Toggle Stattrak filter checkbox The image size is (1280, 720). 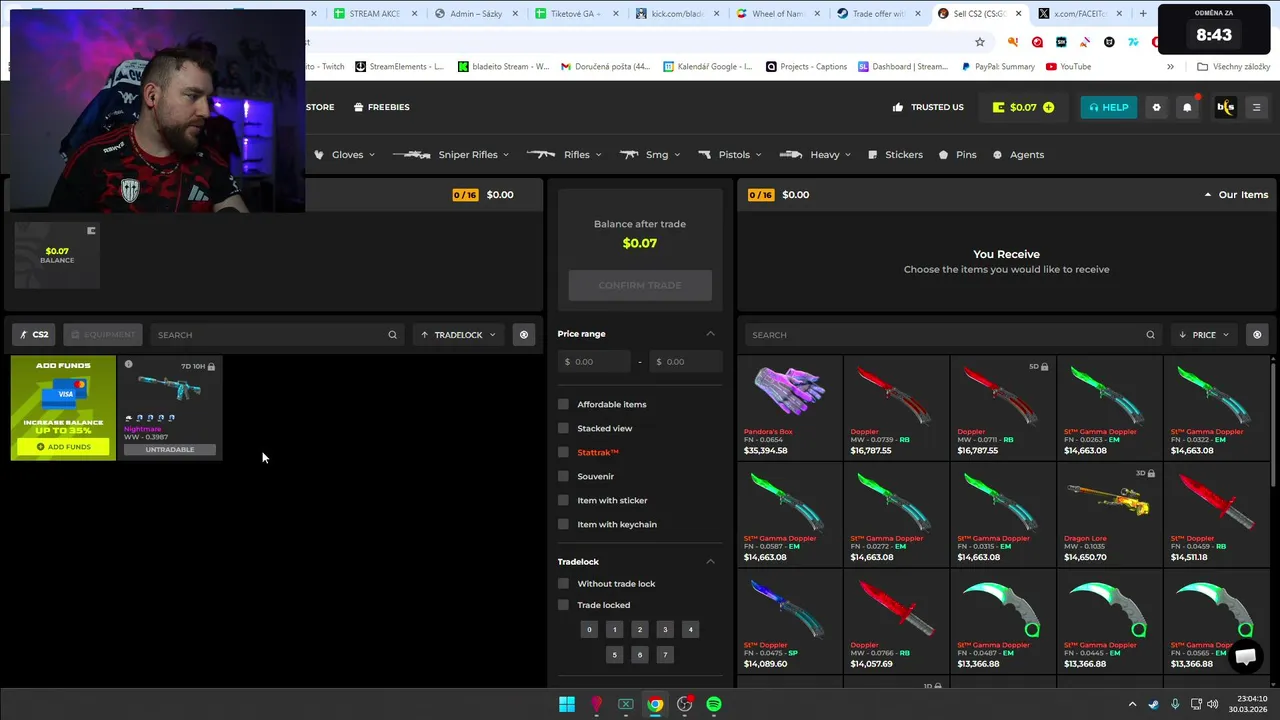[x=563, y=452]
